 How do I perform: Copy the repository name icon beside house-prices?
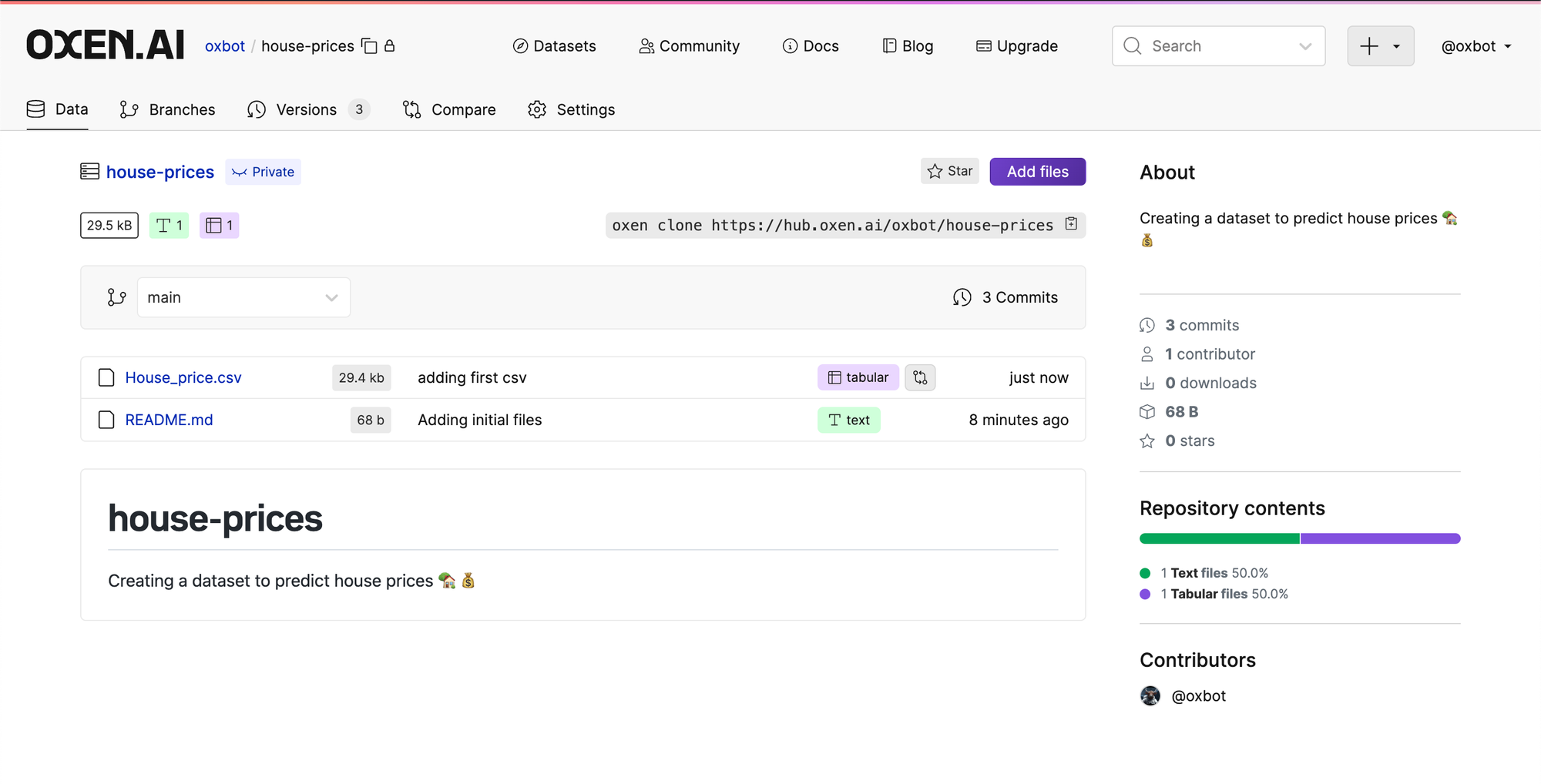pos(370,46)
